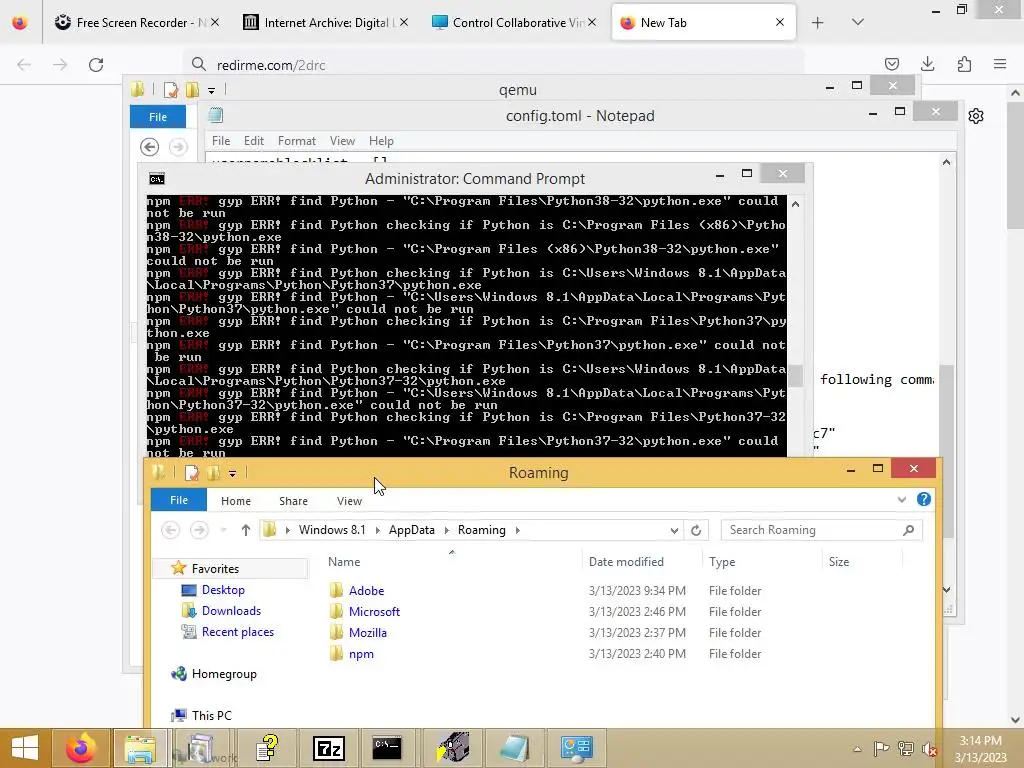Image resolution: width=1024 pixels, height=768 pixels.
Task: Open the Action Center flag icon
Action: tap(882, 748)
